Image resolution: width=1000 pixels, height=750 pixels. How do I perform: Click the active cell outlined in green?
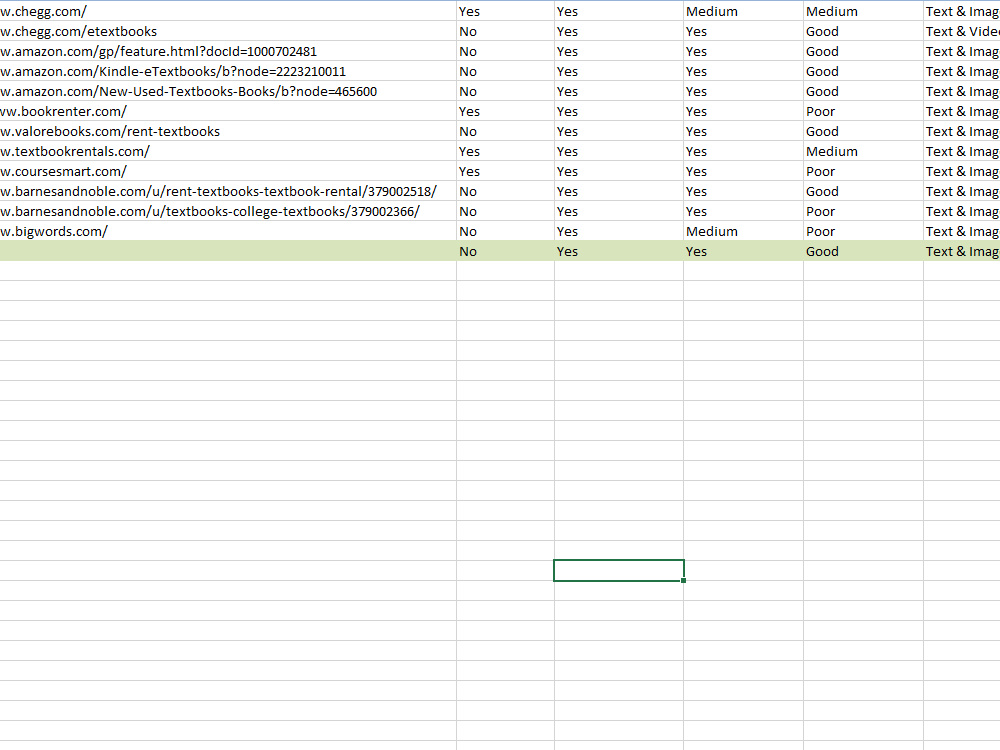point(619,570)
